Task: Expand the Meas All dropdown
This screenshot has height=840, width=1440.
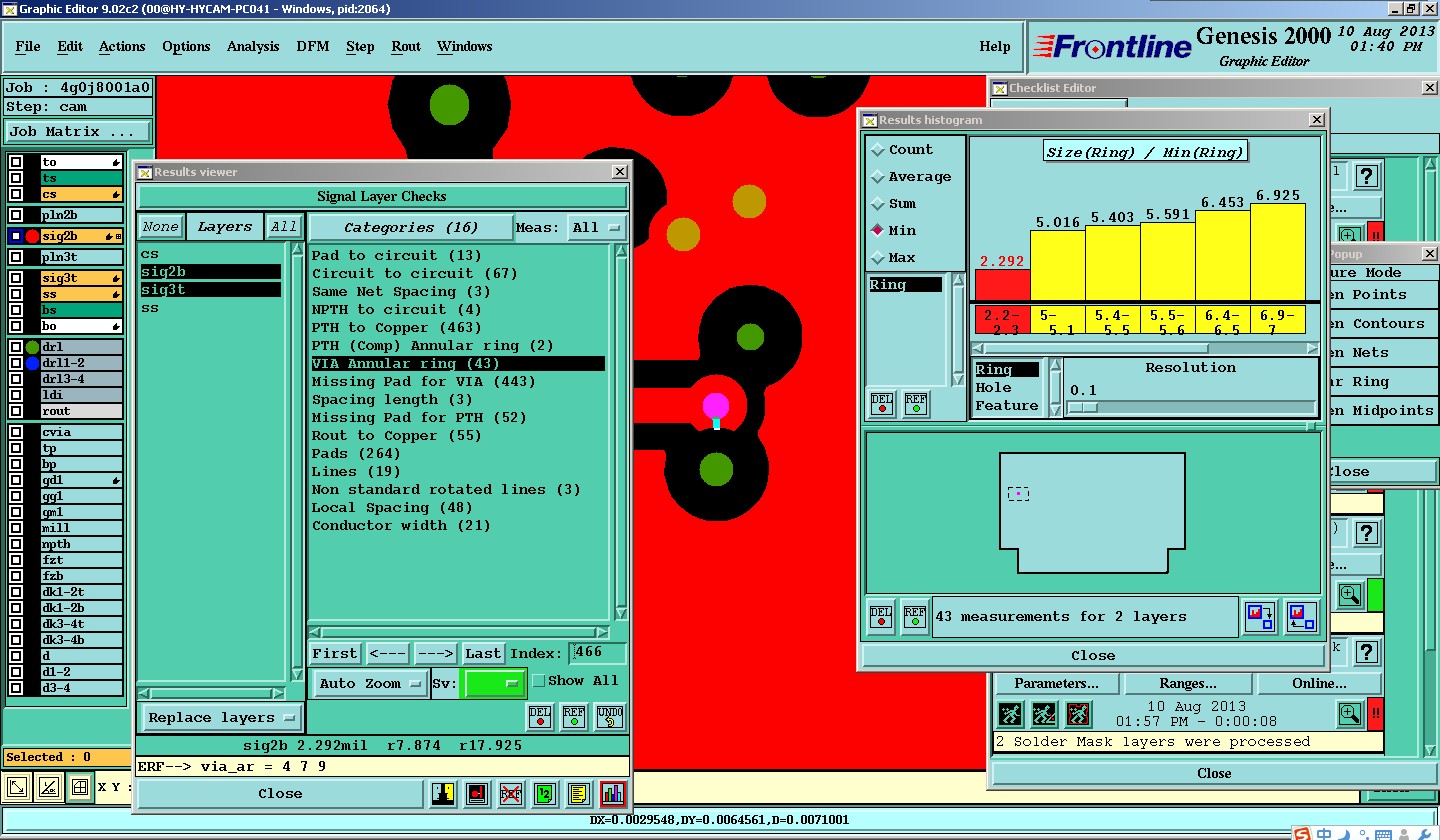Action: point(597,228)
